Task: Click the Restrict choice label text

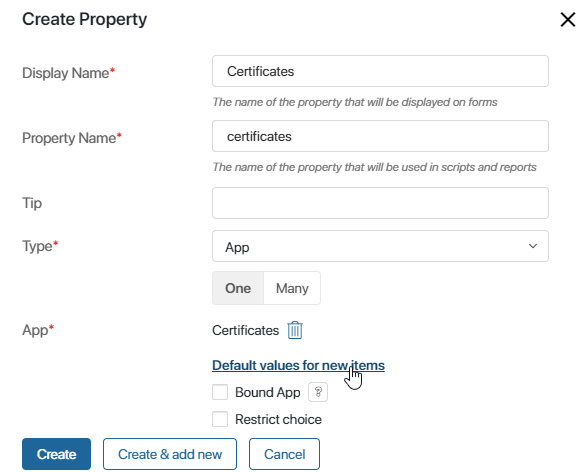Action: [x=278, y=419]
